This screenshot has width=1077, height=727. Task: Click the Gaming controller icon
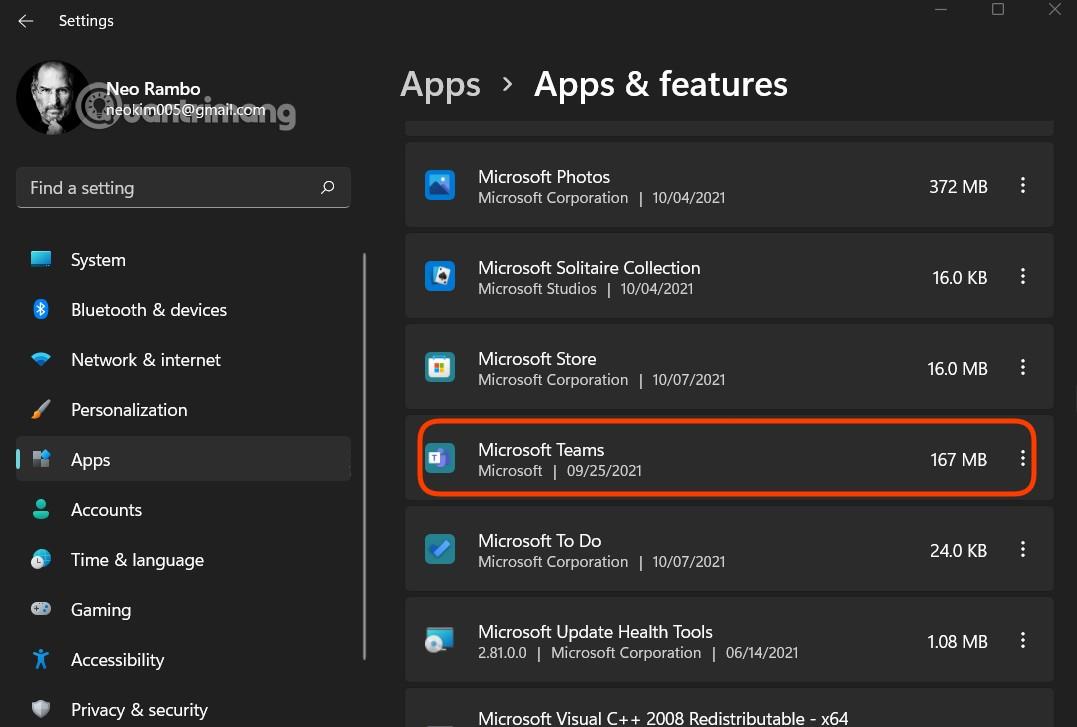41,609
